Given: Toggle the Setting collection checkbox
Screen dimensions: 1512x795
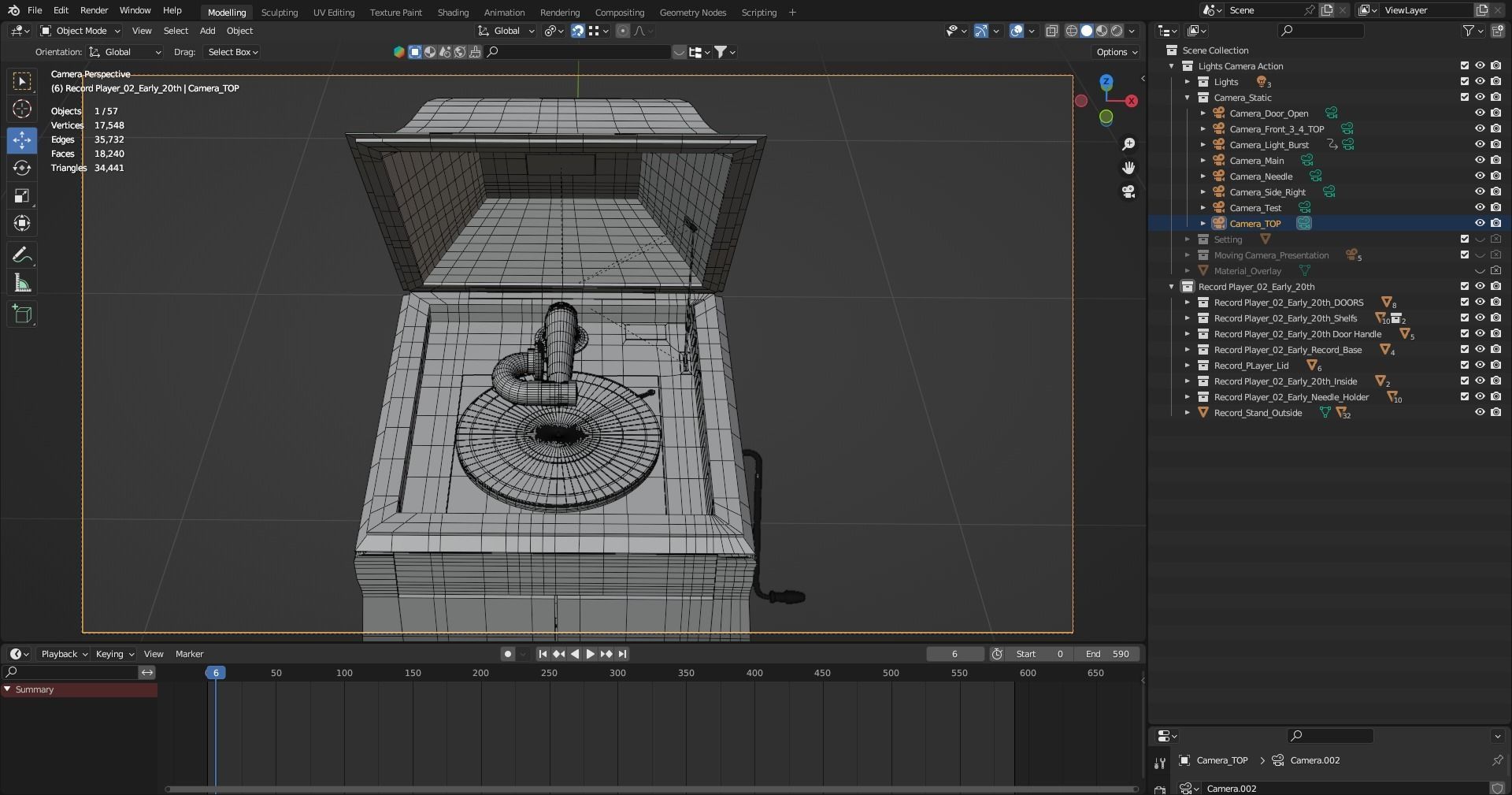Looking at the screenshot, I should (1465, 239).
